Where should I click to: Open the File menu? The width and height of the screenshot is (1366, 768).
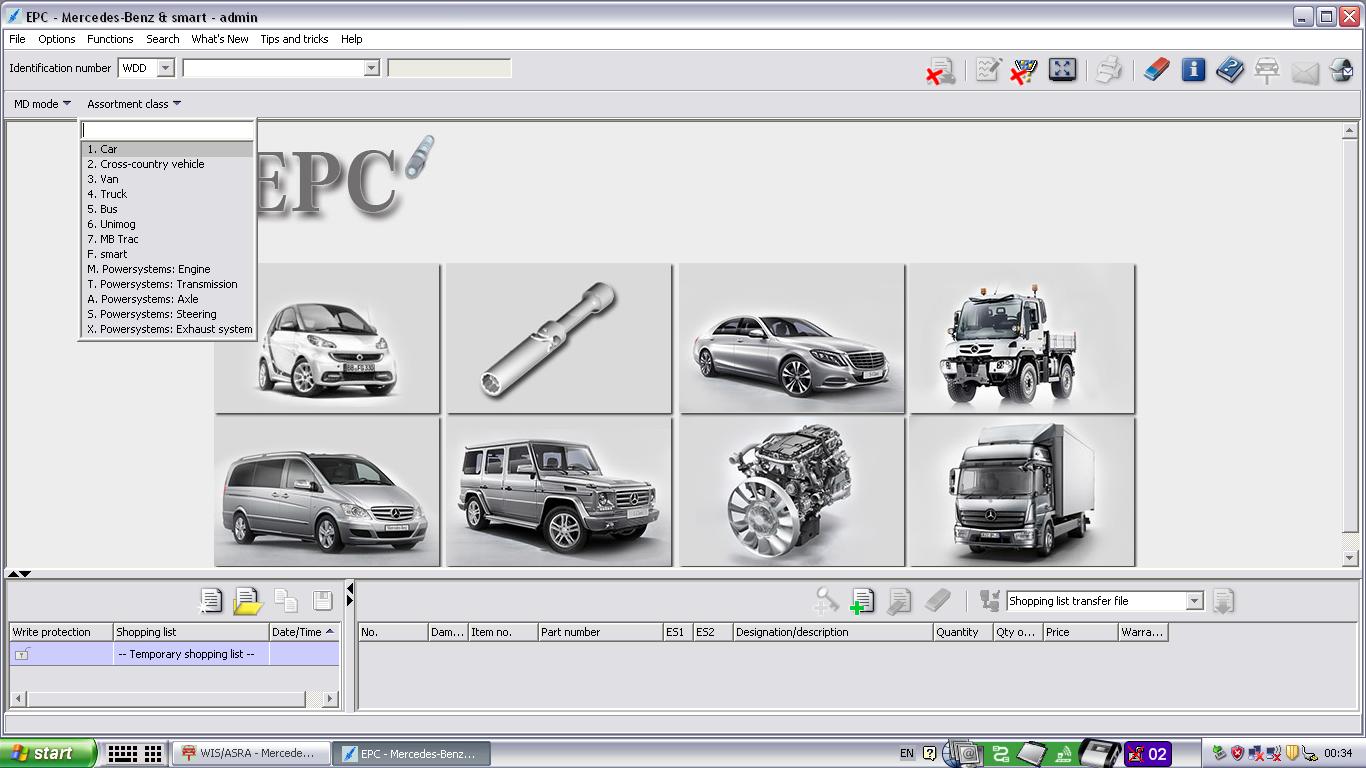(x=17, y=39)
